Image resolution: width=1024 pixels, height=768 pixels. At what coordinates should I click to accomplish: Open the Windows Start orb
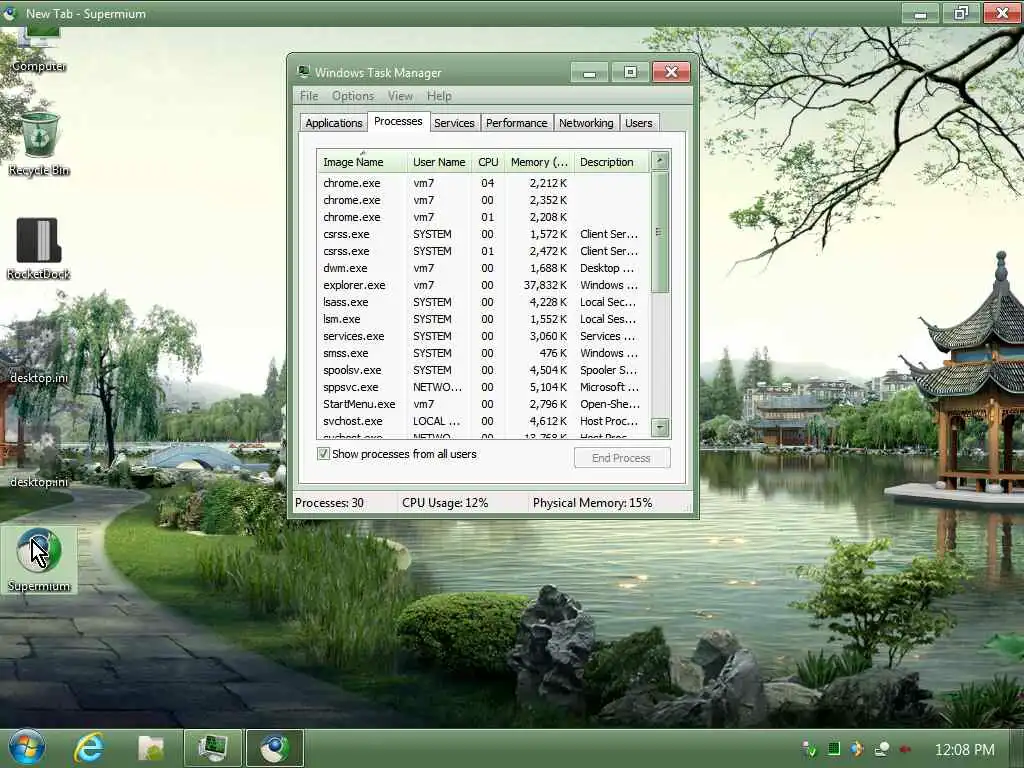click(27, 748)
